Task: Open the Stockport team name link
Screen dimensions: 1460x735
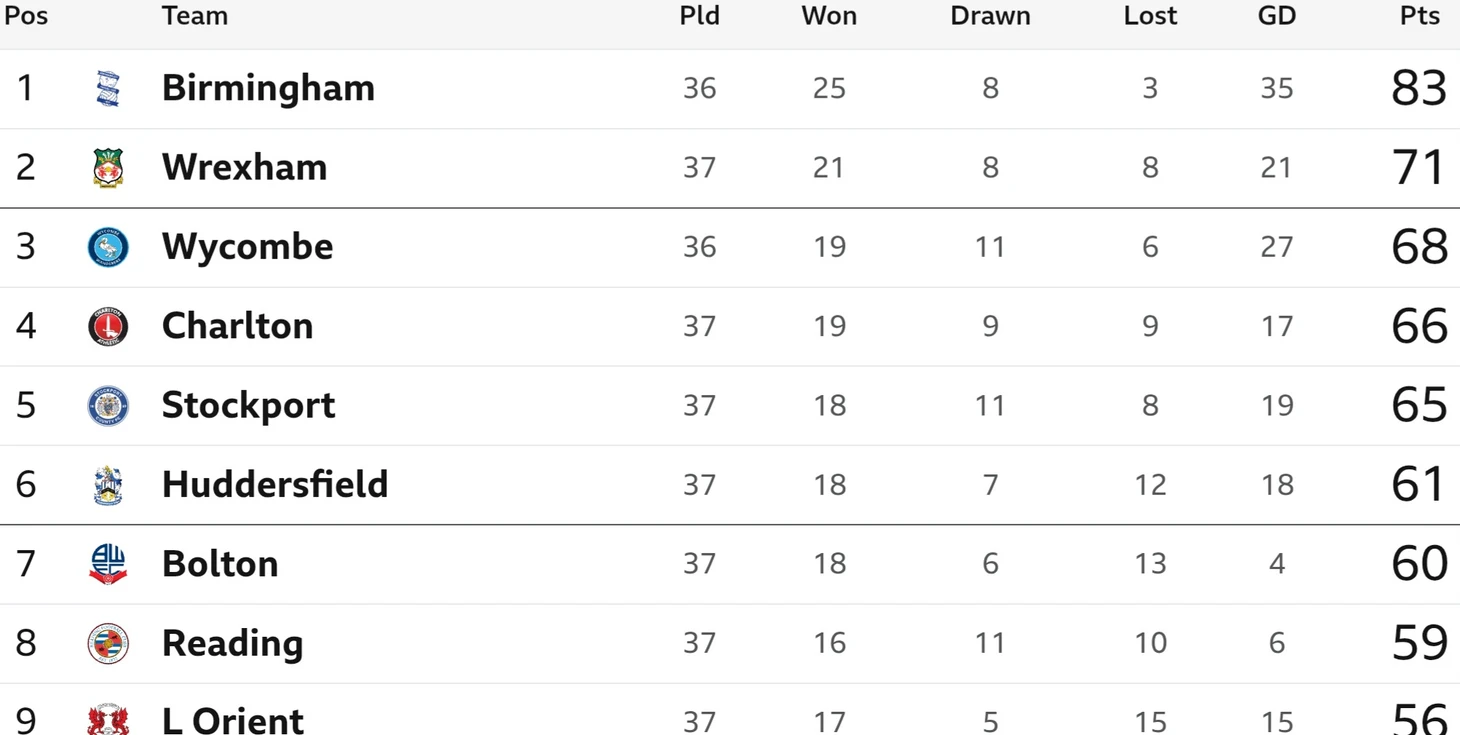Action: (x=248, y=405)
